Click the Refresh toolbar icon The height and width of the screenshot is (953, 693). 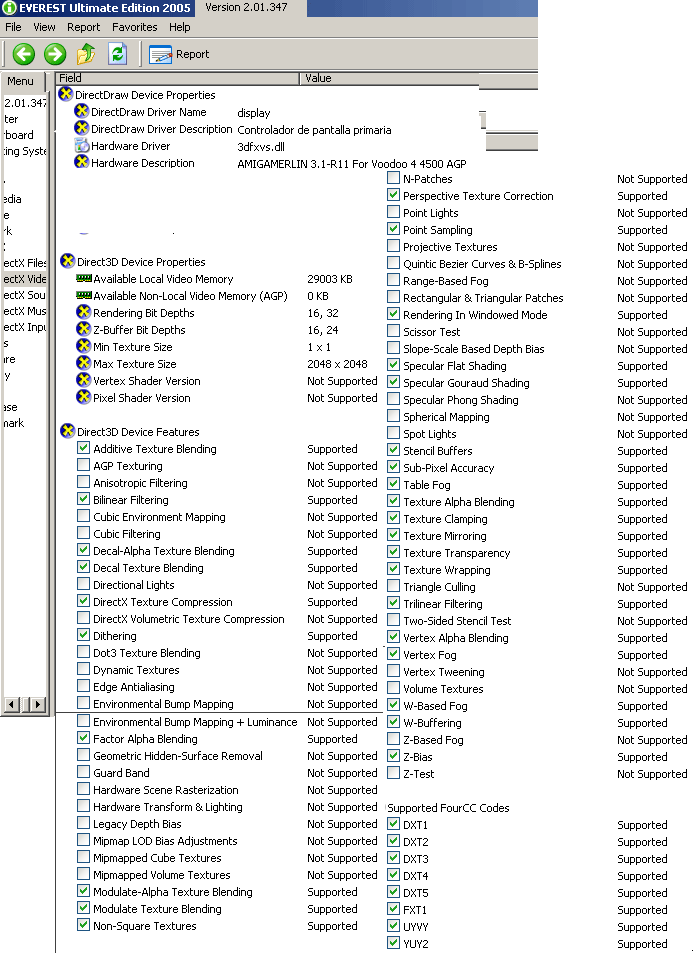pos(117,53)
